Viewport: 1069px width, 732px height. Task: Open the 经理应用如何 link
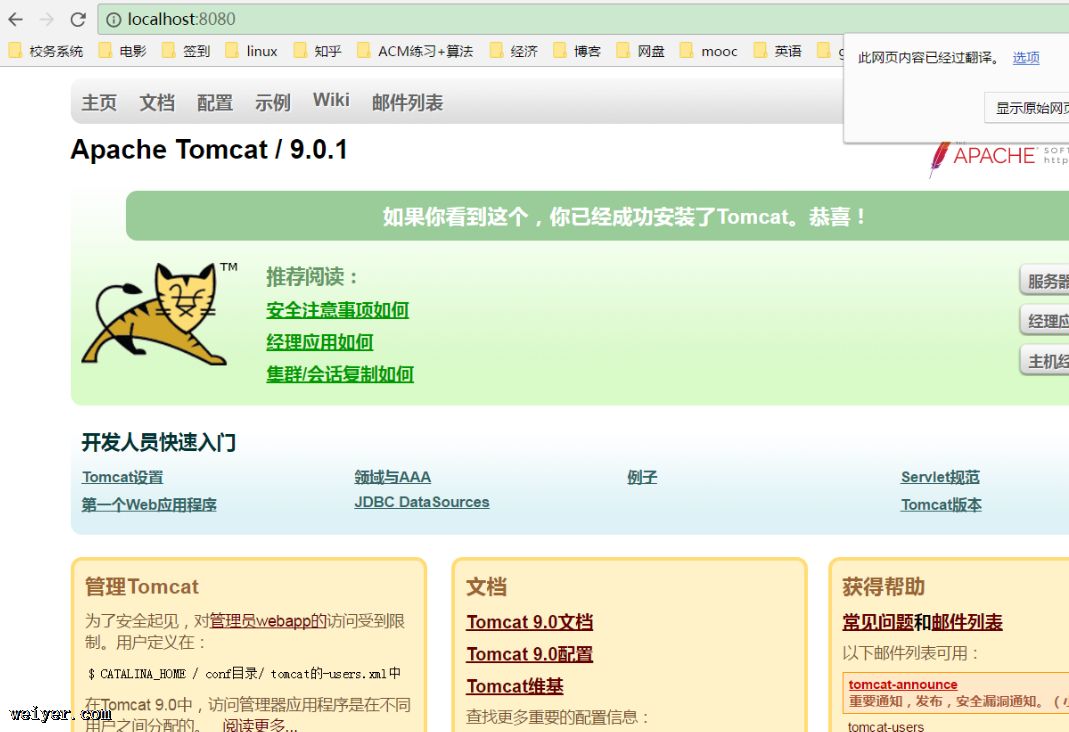[320, 342]
